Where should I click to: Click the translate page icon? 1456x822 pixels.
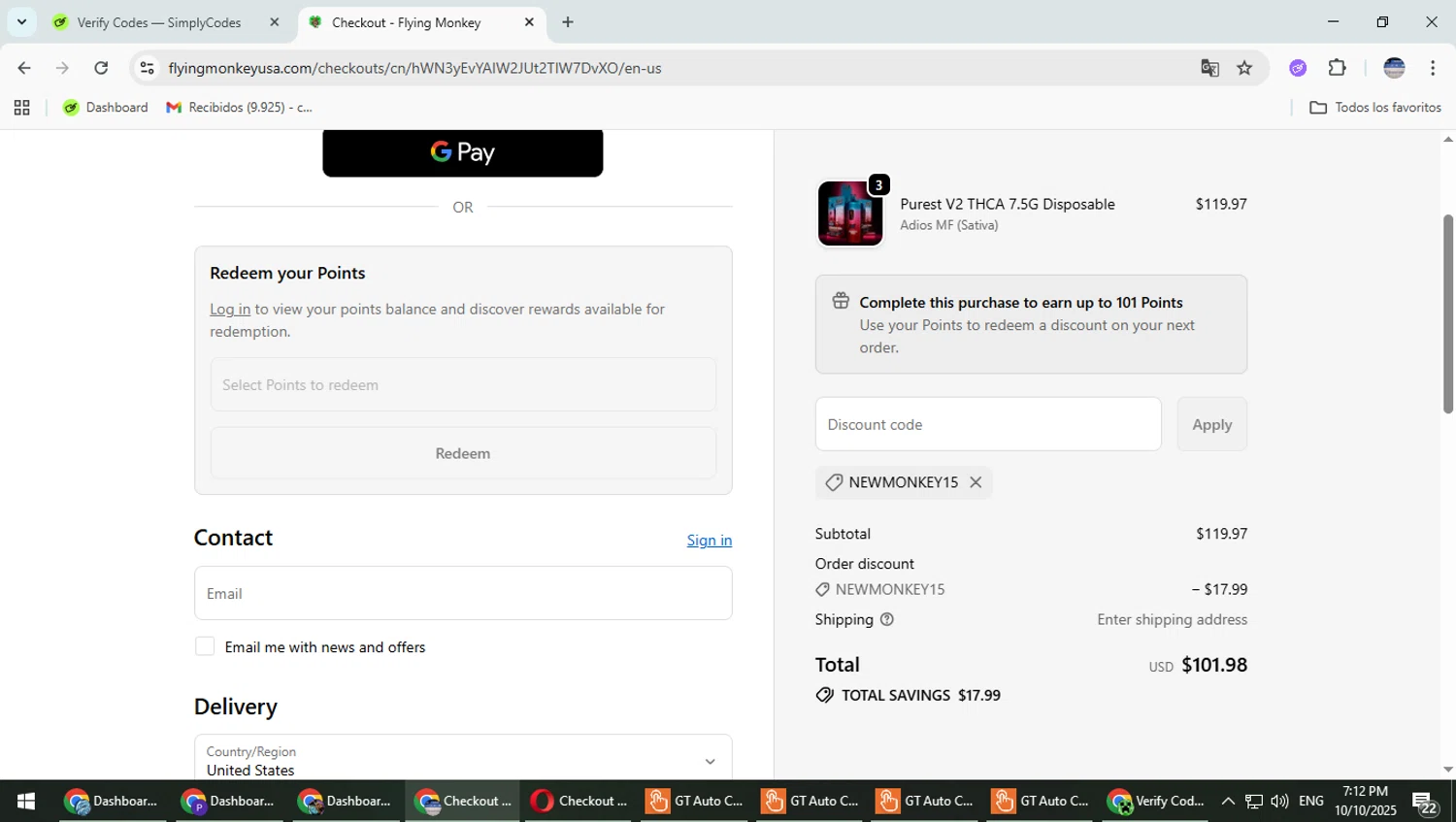pos(1209,68)
